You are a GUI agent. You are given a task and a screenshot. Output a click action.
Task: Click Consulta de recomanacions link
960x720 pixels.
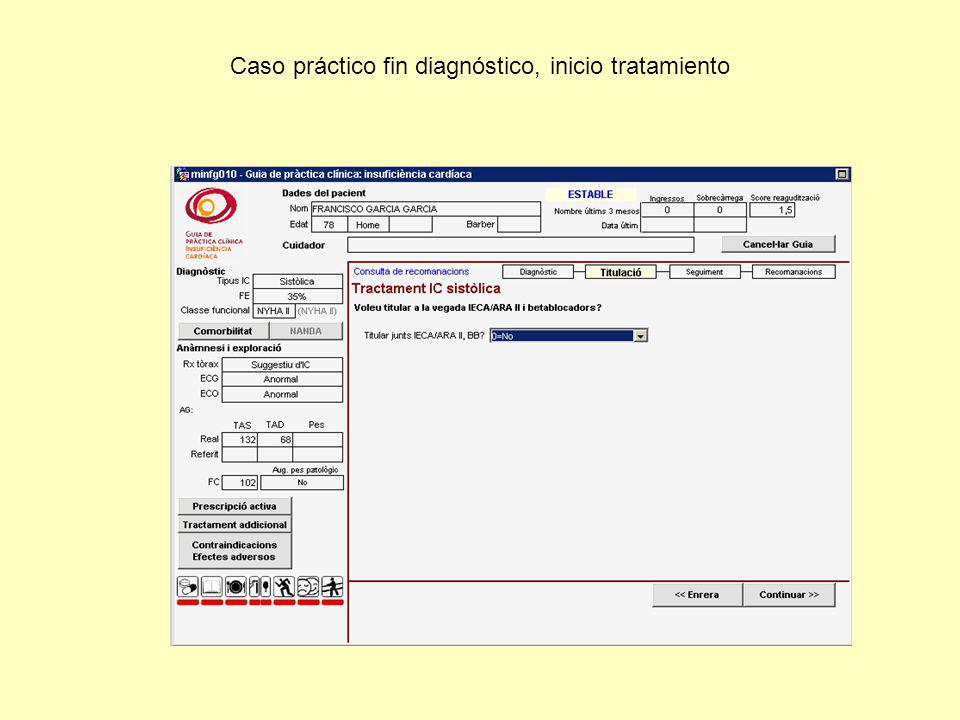pos(411,271)
